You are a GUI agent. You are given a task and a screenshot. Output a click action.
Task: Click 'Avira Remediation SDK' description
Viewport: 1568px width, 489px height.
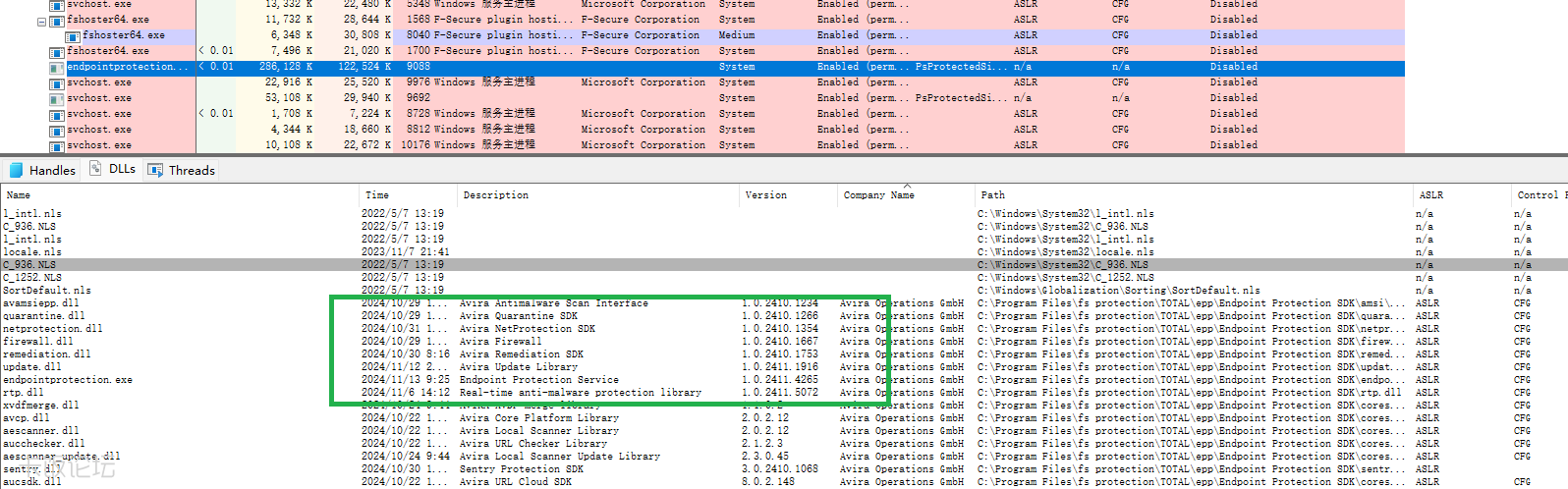[522, 354]
